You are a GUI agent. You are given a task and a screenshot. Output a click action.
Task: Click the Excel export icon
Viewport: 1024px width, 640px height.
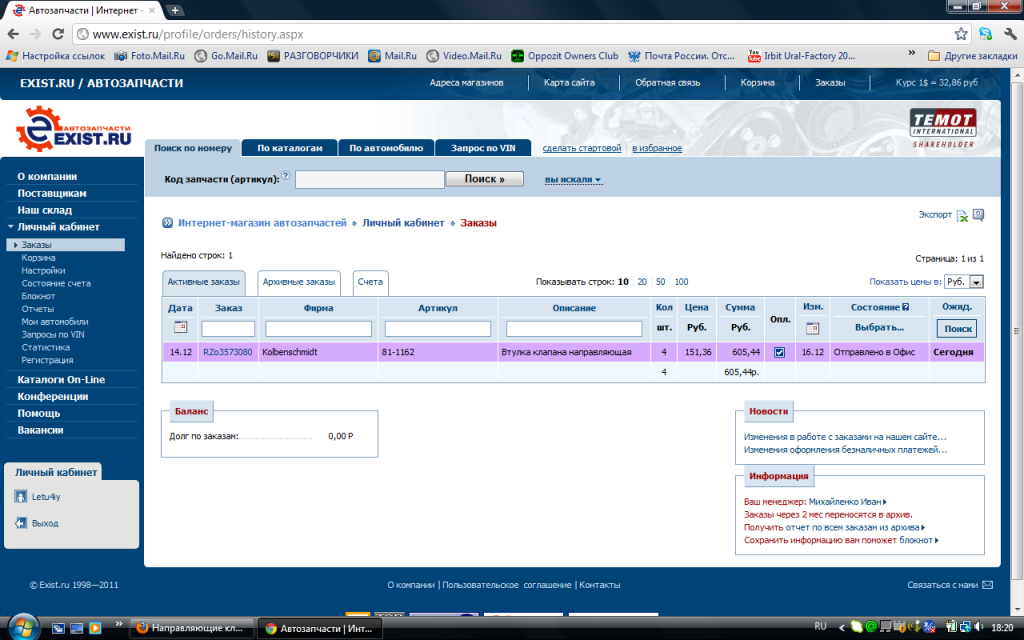(x=962, y=215)
